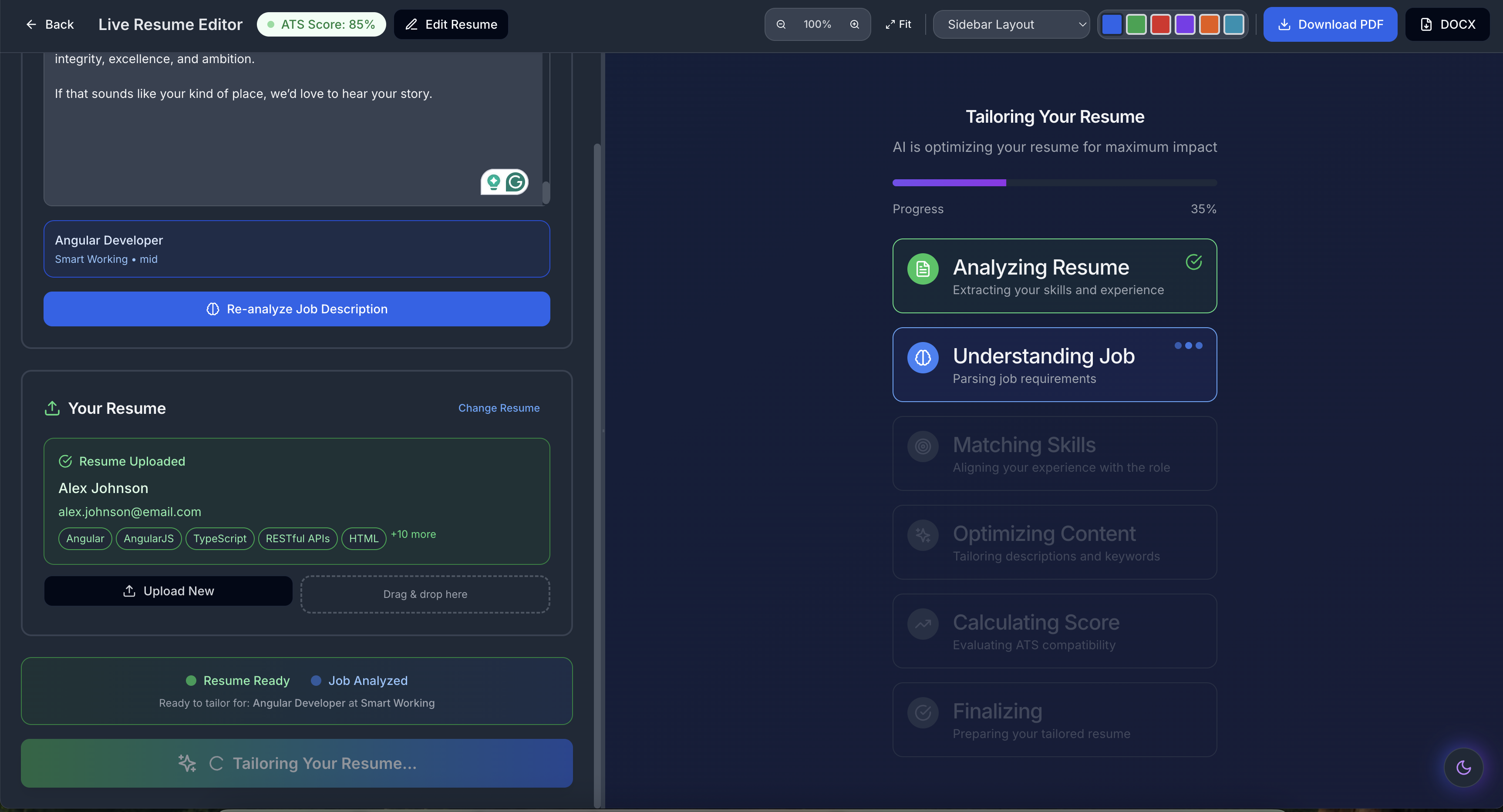1503x812 pixels.
Task: Click the Live Resume Editor title
Action: click(x=170, y=24)
